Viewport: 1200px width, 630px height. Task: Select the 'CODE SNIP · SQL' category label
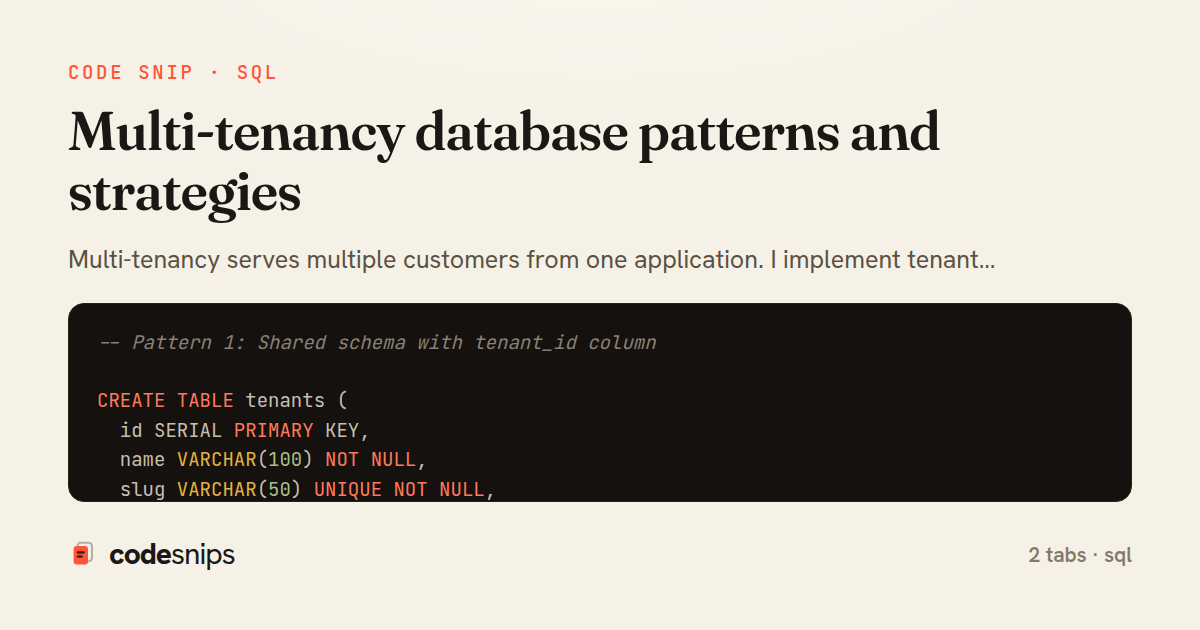[x=173, y=73]
